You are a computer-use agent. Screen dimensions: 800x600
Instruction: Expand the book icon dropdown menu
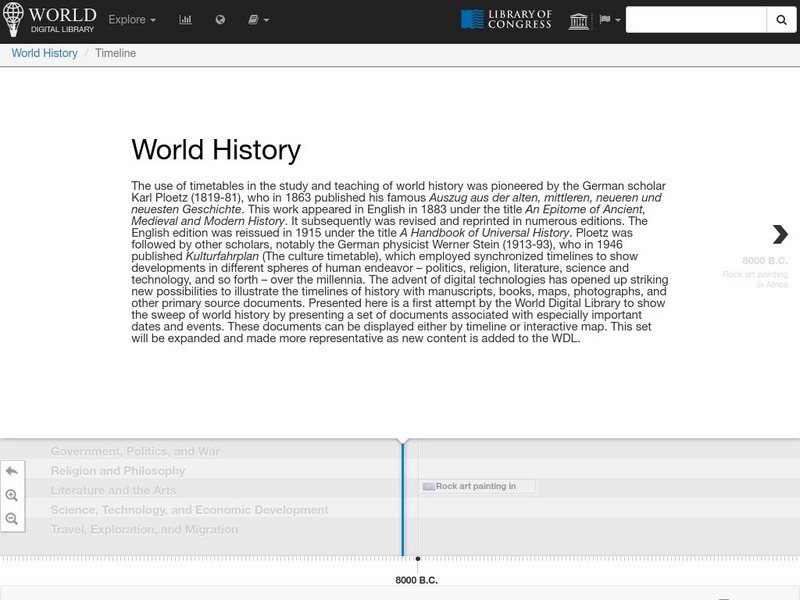pos(258,20)
